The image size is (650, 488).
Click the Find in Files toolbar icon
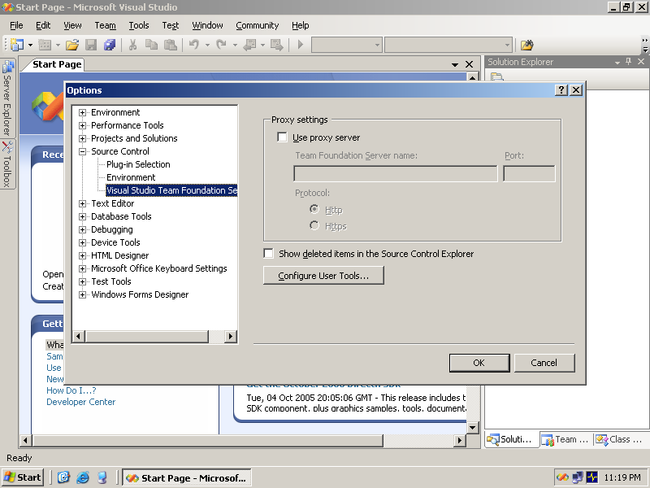pyautogui.click(x=527, y=44)
